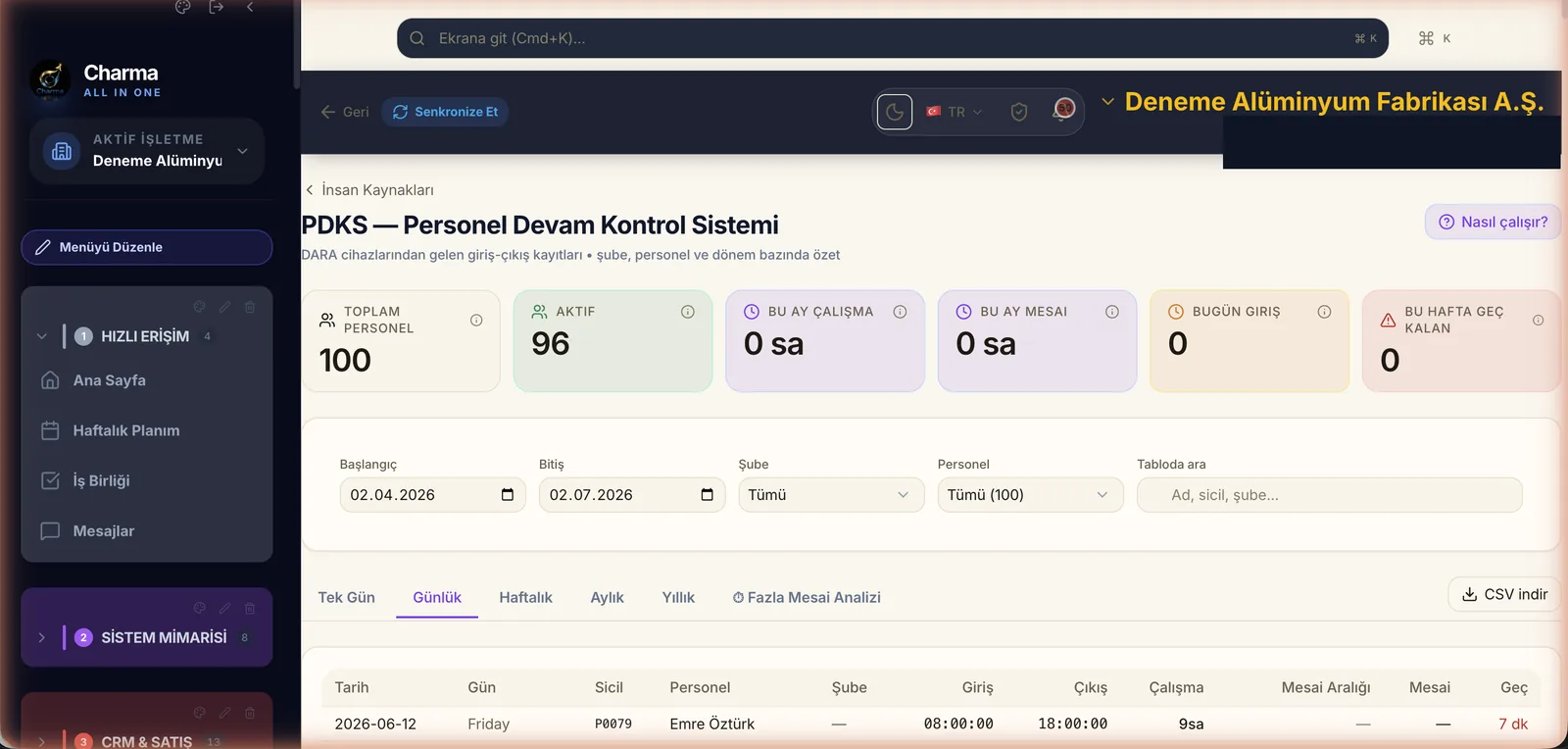This screenshot has height=749, width=1568.
Task: Switch to the Tek Gün tab
Action: tap(346, 597)
